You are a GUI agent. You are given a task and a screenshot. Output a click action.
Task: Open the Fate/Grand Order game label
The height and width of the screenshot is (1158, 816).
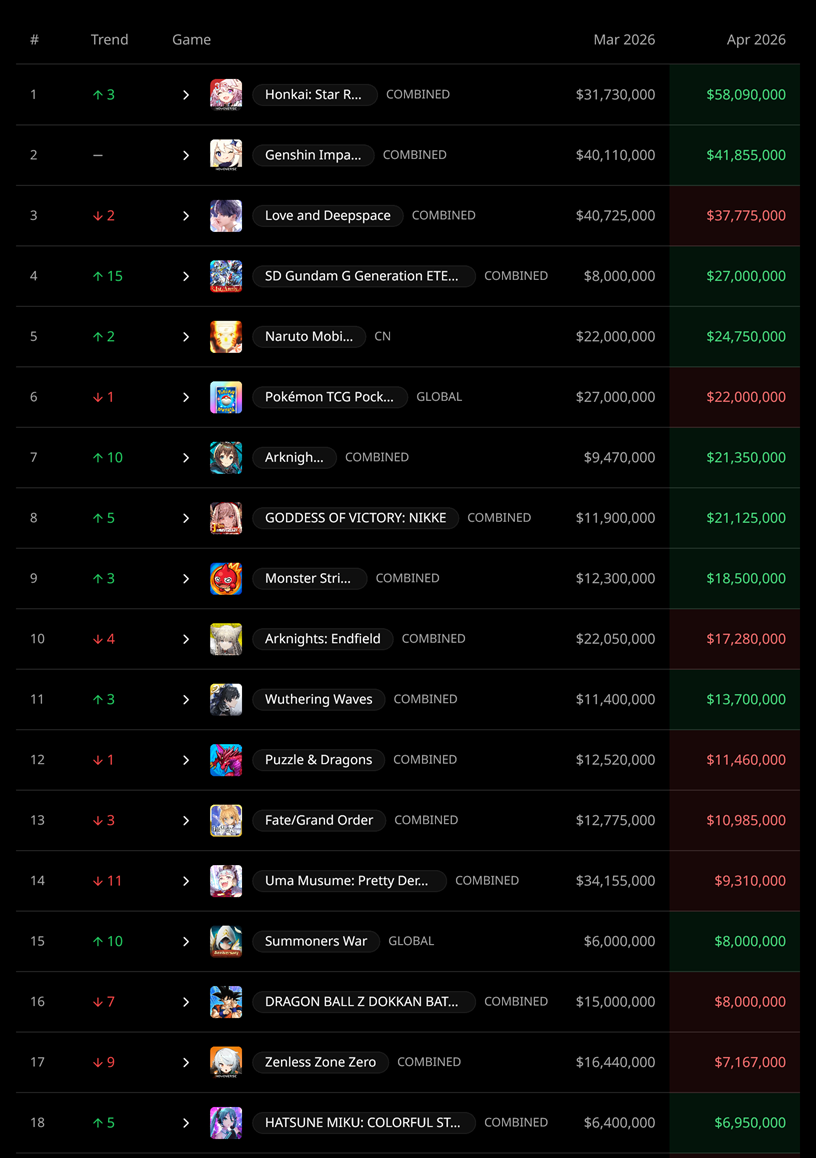(x=319, y=820)
